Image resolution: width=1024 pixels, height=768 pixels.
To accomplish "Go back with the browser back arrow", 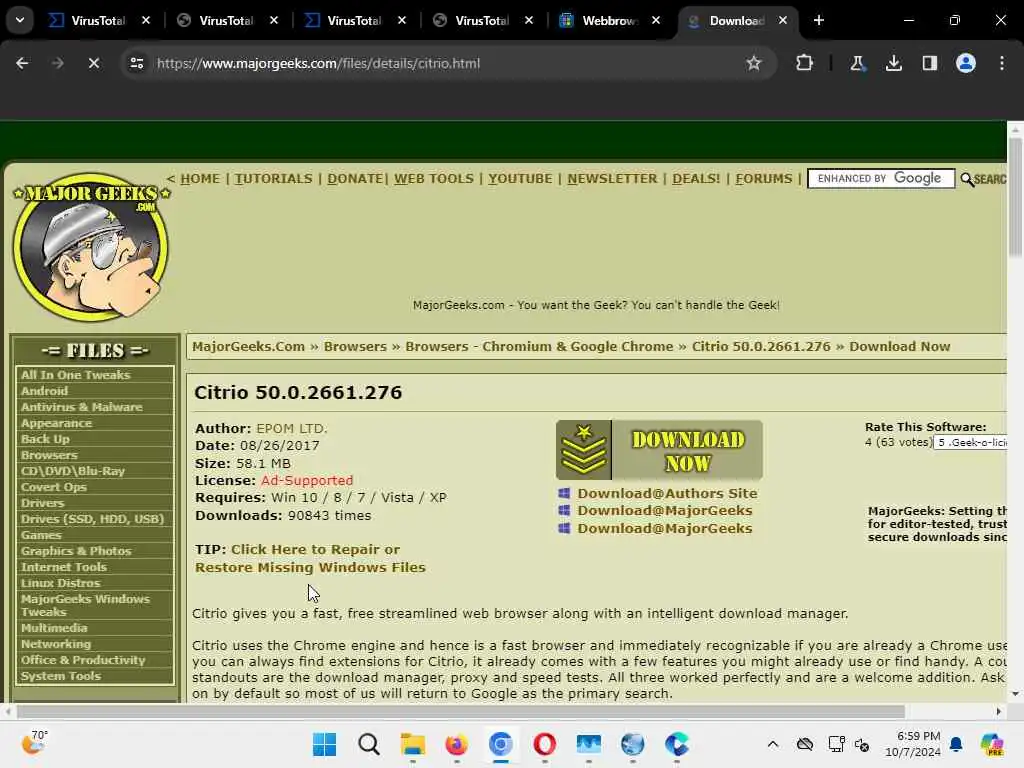I will click(x=22, y=63).
